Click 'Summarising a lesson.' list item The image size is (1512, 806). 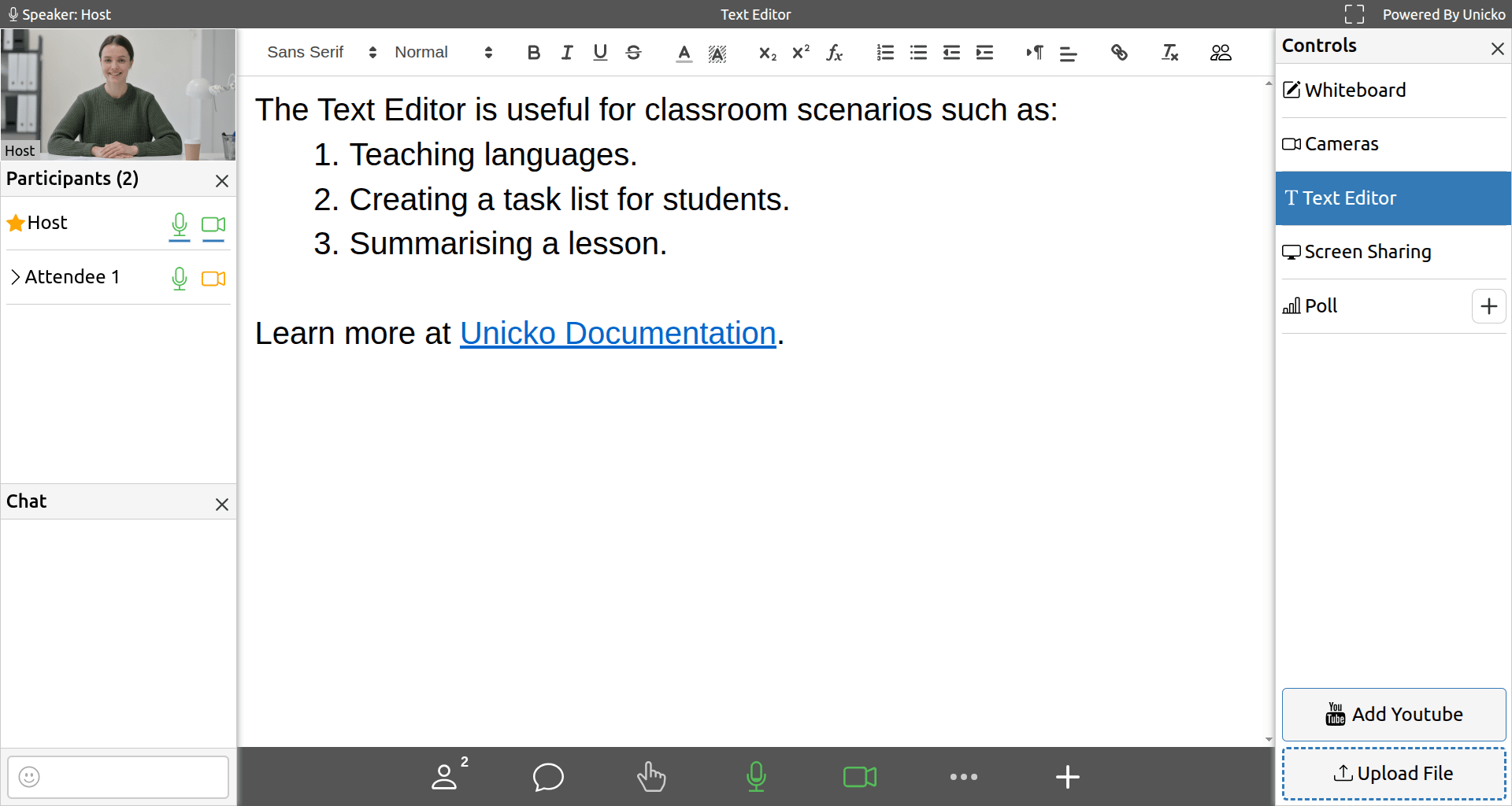point(508,244)
